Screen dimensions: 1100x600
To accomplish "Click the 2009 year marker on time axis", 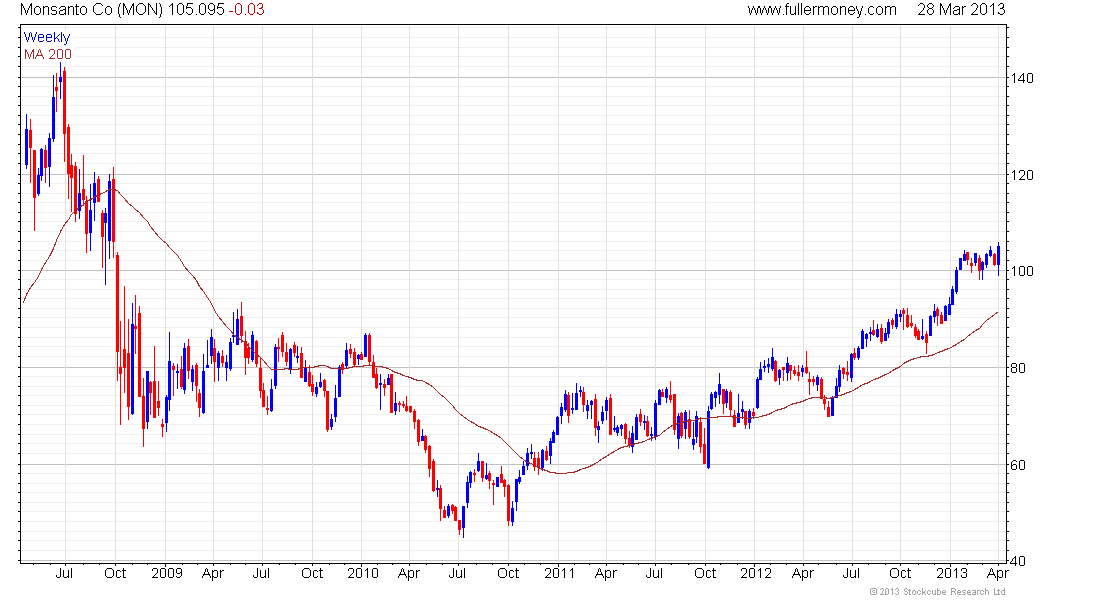I will (167, 573).
